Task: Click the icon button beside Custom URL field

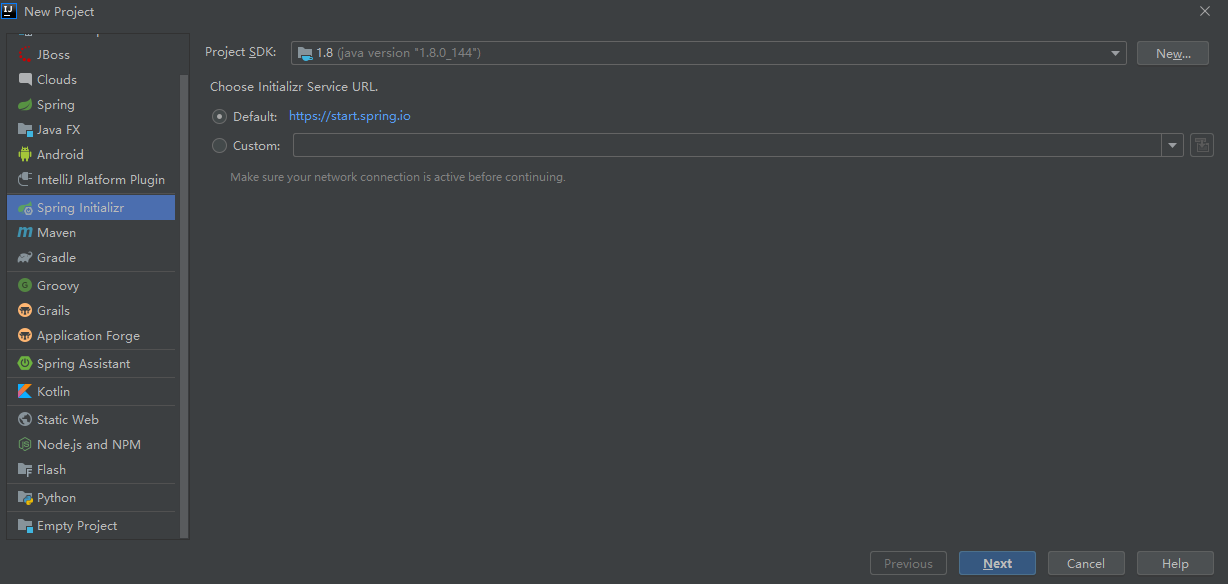Action: [x=1202, y=145]
